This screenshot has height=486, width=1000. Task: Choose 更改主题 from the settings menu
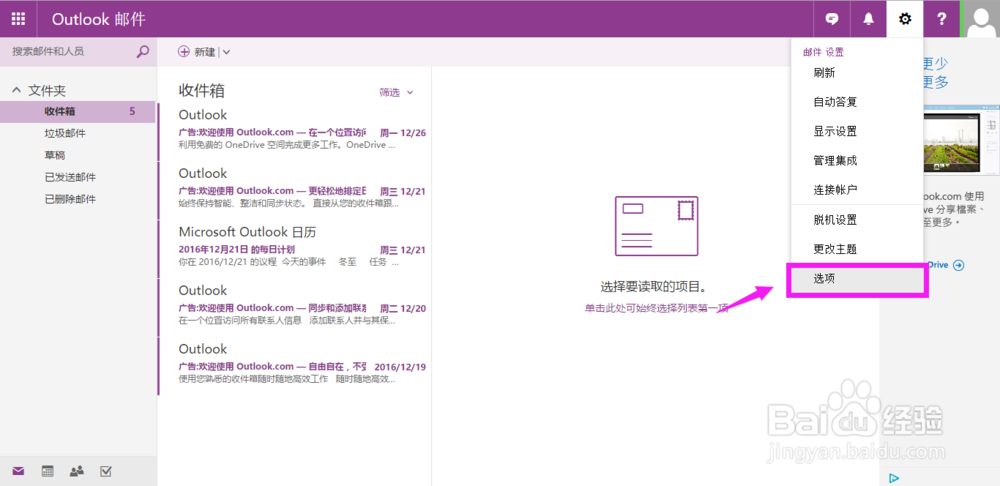click(x=857, y=249)
